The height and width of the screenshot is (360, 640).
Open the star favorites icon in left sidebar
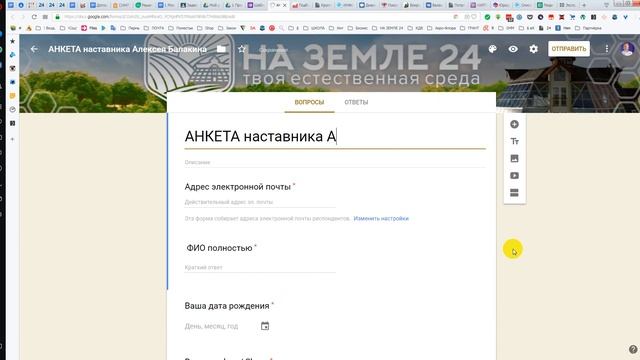tap(12, 41)
